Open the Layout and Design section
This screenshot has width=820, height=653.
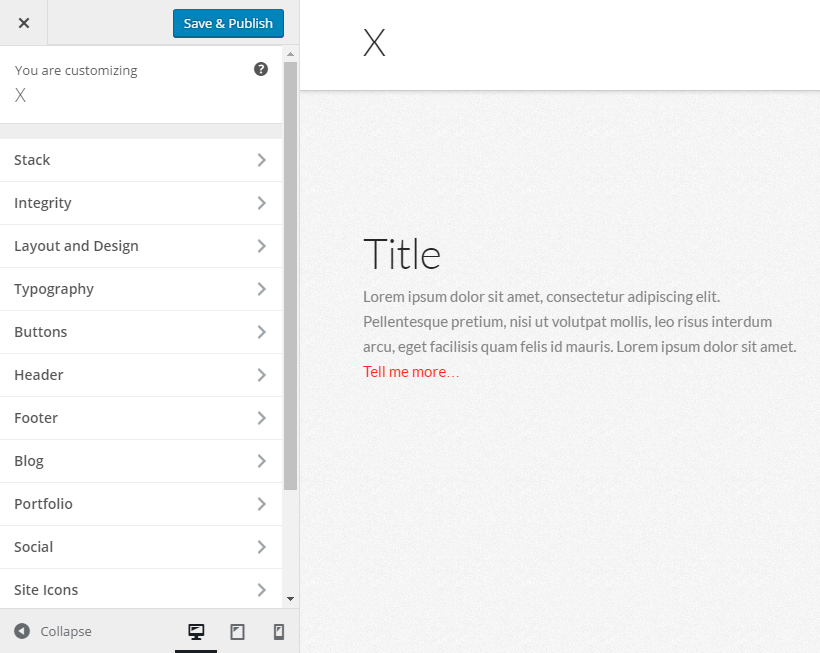pos(141,246)
